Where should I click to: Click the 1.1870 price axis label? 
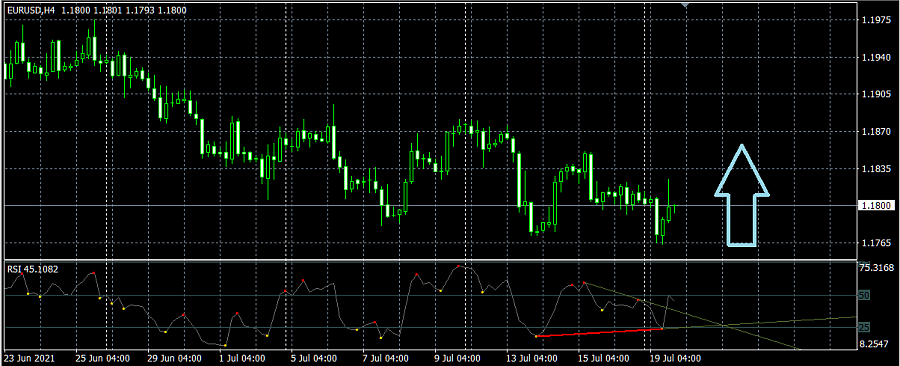875,132
